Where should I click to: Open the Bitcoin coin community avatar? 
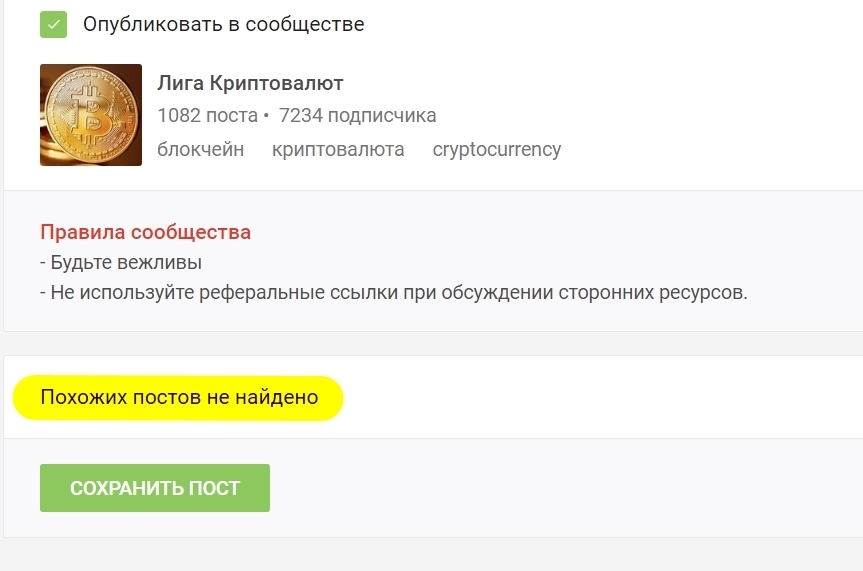point(91,115)
